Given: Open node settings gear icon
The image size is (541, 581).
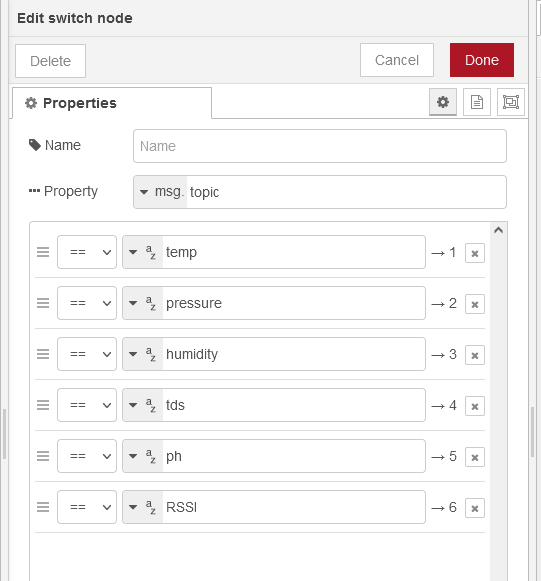Looking at the screenshot, I should [x=442, y=102].
